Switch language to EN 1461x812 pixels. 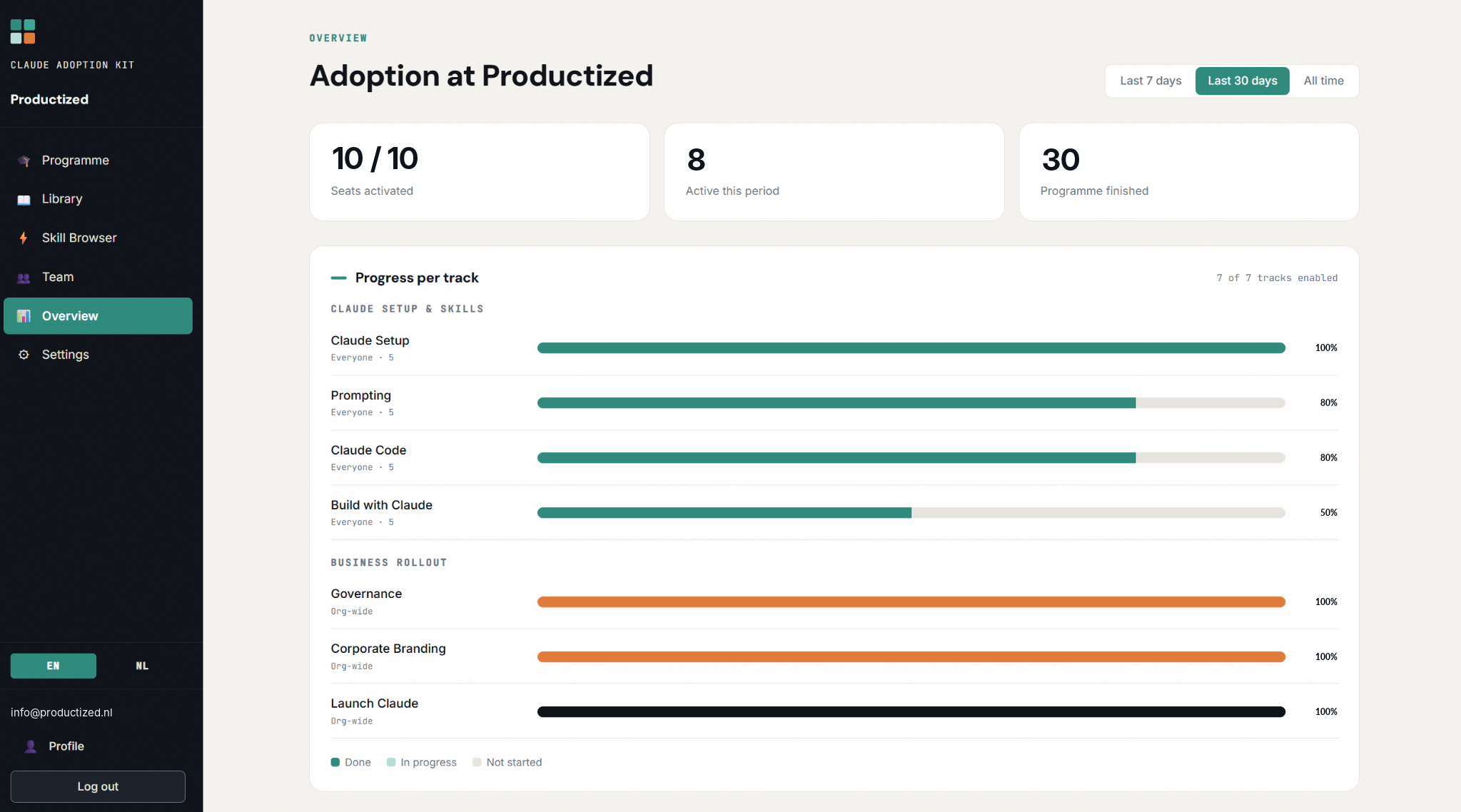54,666
